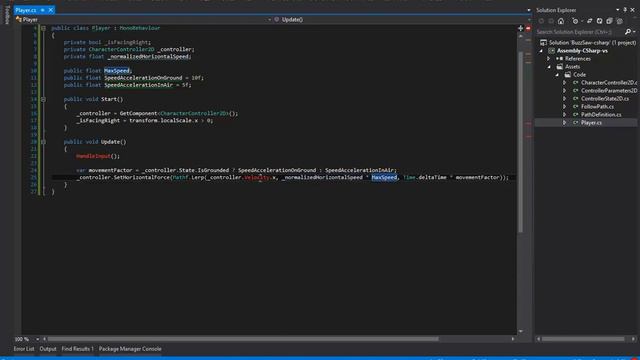Open the Toolbox side tab
The width and height of the screenshot is (640, 360).
tap(7, 14)
